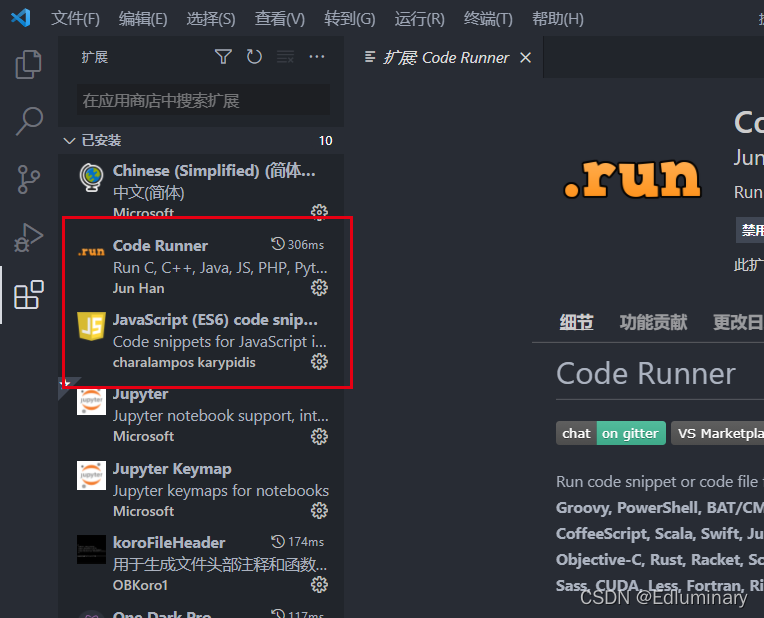Viewport: 764px width, 618px height.
Task: Select the koroFileHeader extension entry
Action: (x=201, y=564)
